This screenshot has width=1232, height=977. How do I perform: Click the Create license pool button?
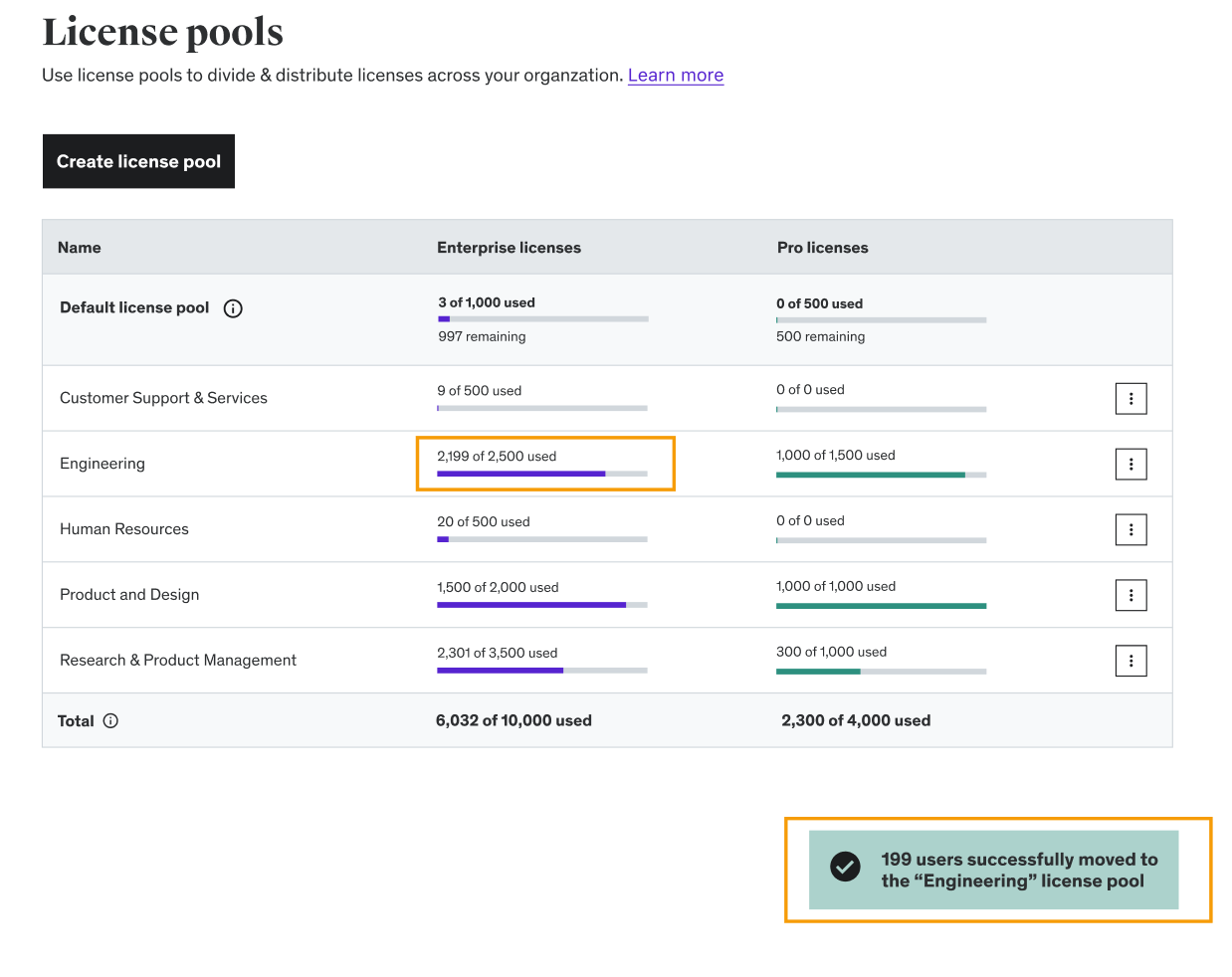[x=138, y=160]
